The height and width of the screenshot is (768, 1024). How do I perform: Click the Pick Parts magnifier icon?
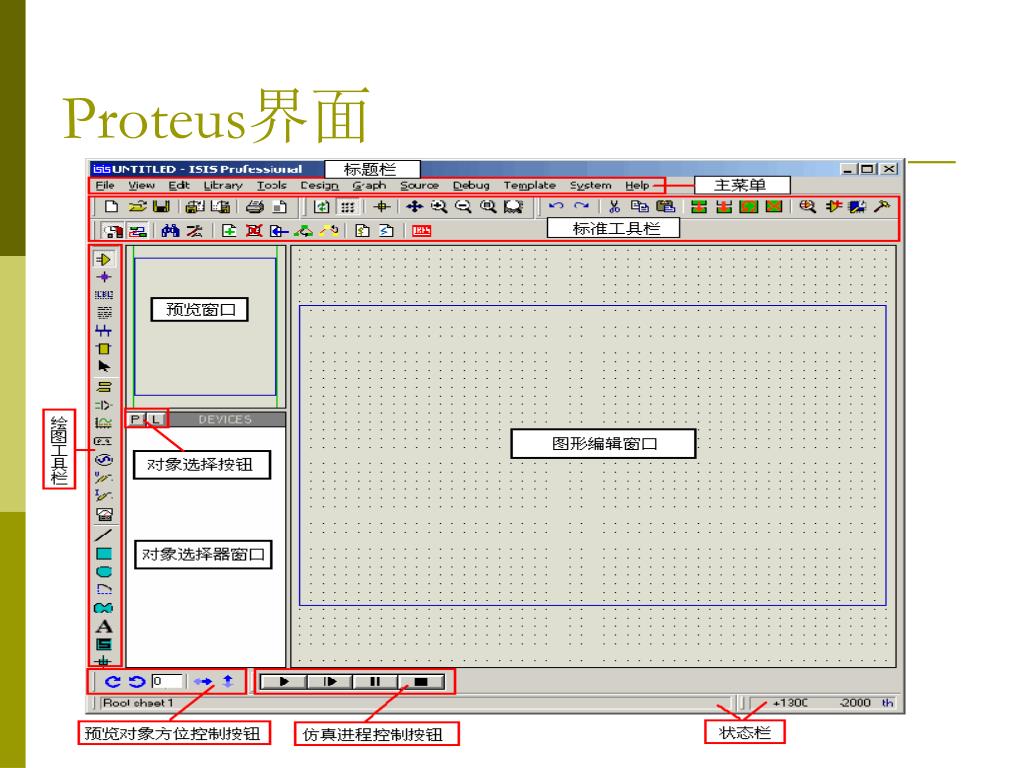coord(808,207)
